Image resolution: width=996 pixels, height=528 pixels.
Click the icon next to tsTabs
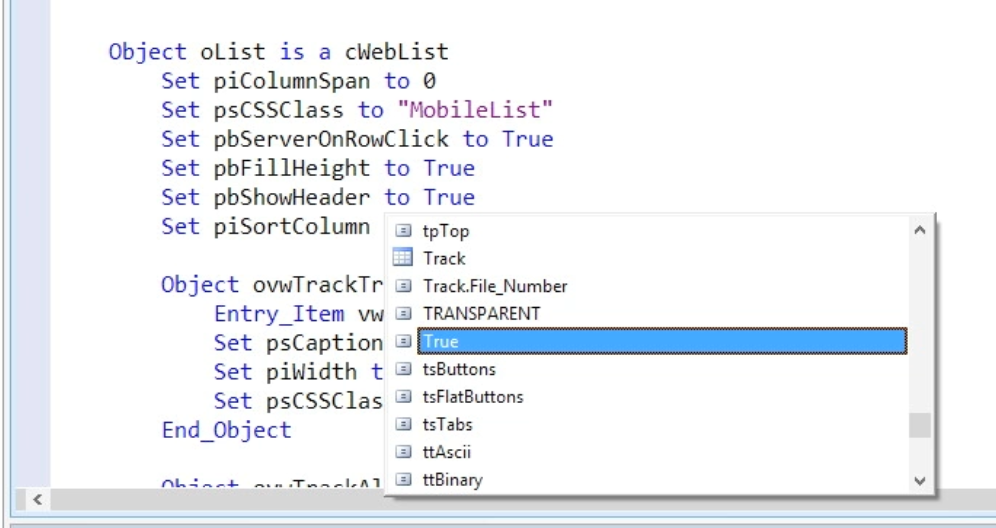[403, 425]
